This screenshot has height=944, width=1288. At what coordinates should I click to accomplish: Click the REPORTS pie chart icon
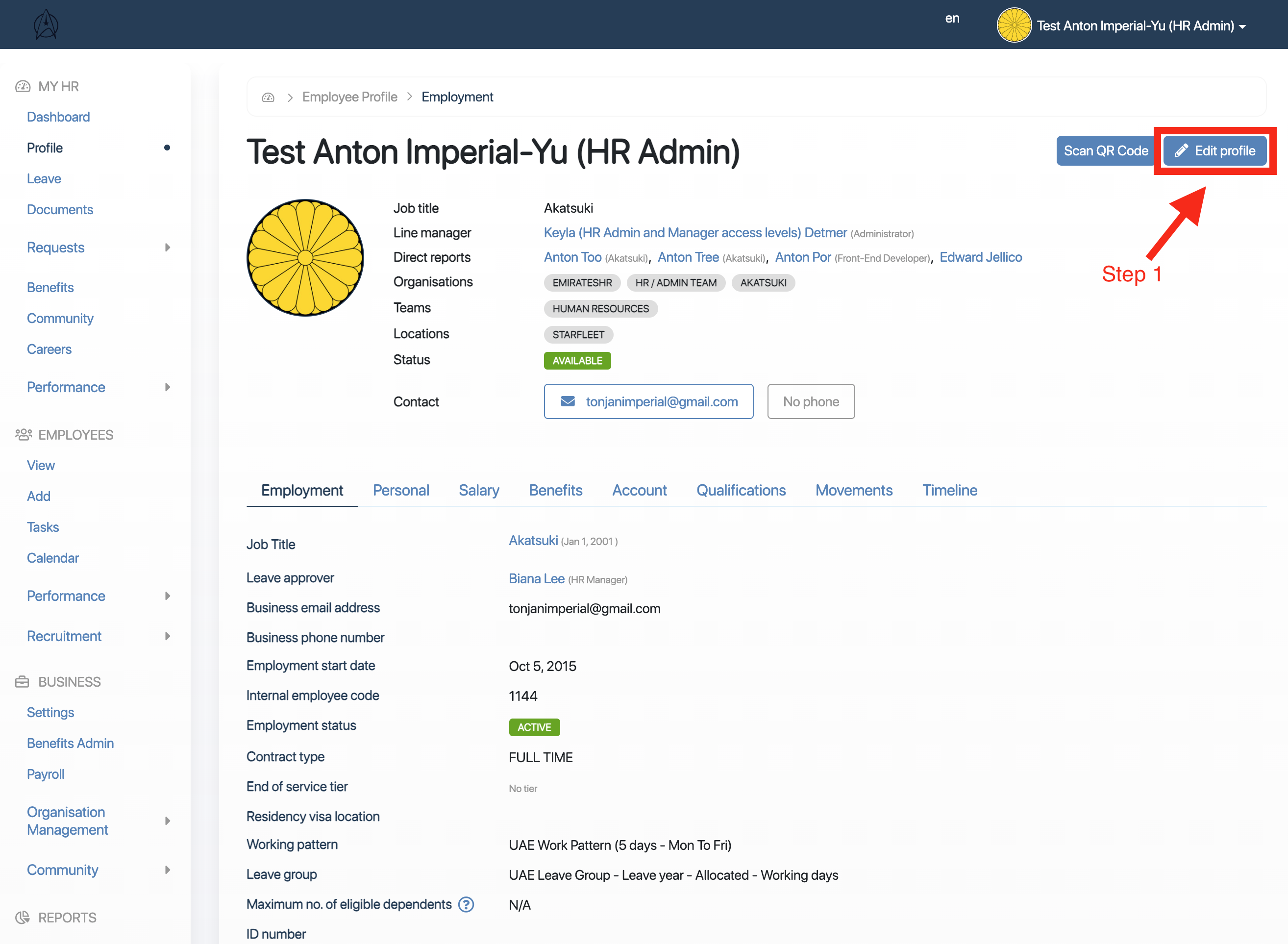click(x=22, y=917)
